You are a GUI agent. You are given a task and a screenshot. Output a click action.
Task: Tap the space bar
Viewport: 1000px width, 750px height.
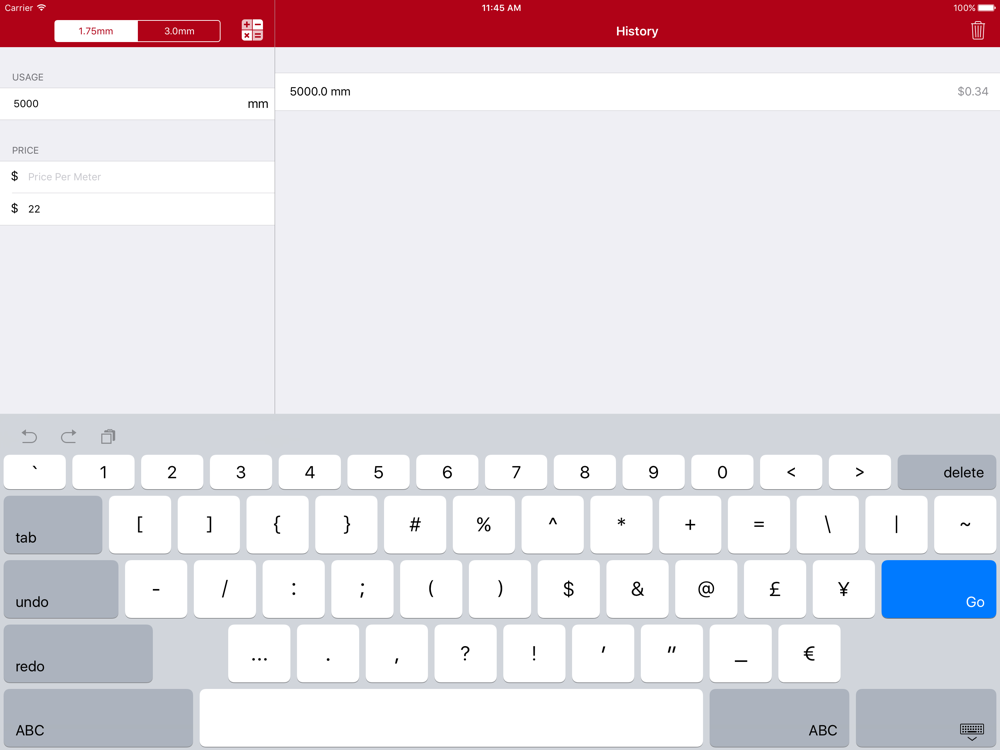coord(451,718)
